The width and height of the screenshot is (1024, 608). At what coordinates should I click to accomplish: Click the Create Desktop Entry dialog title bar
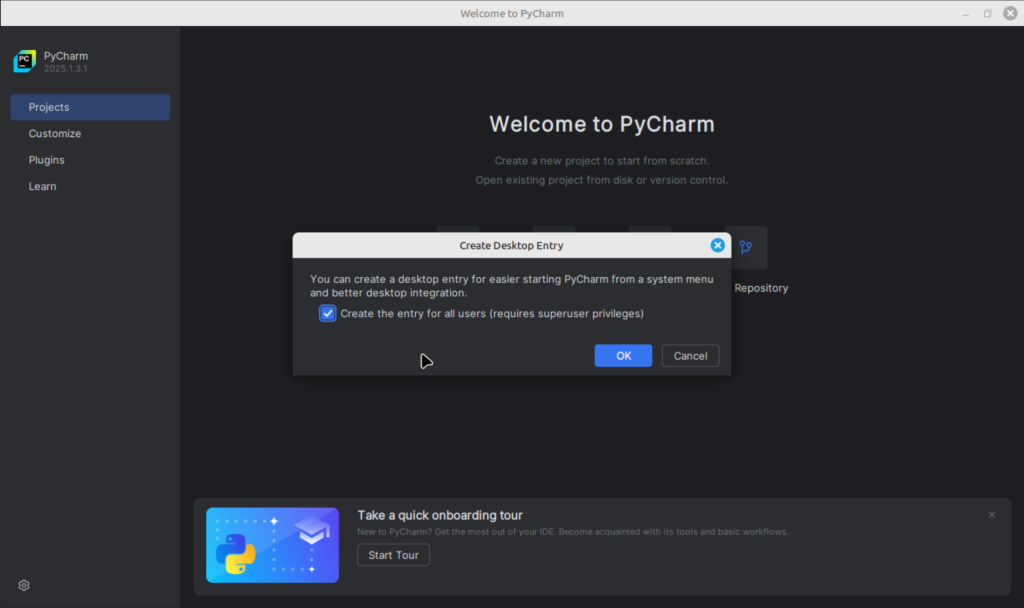pyautogui.click(x=510, y=245)
